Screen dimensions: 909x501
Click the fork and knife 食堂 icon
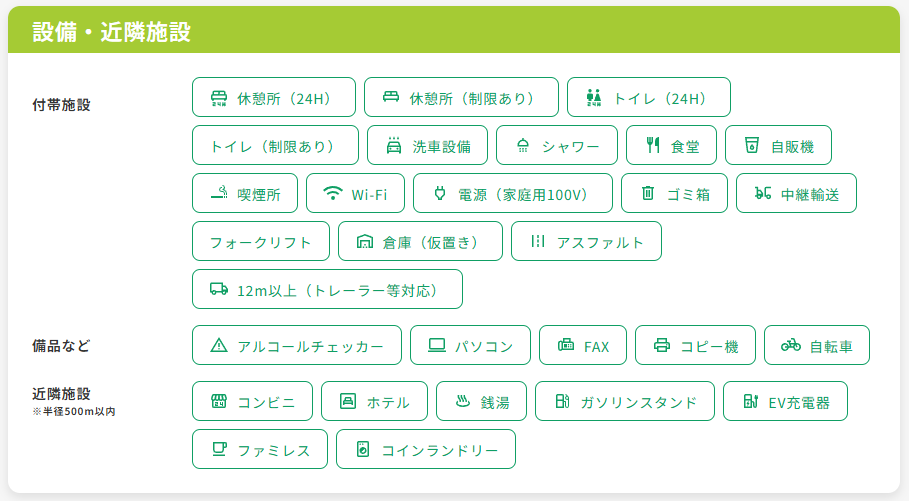tap(653, 146)
